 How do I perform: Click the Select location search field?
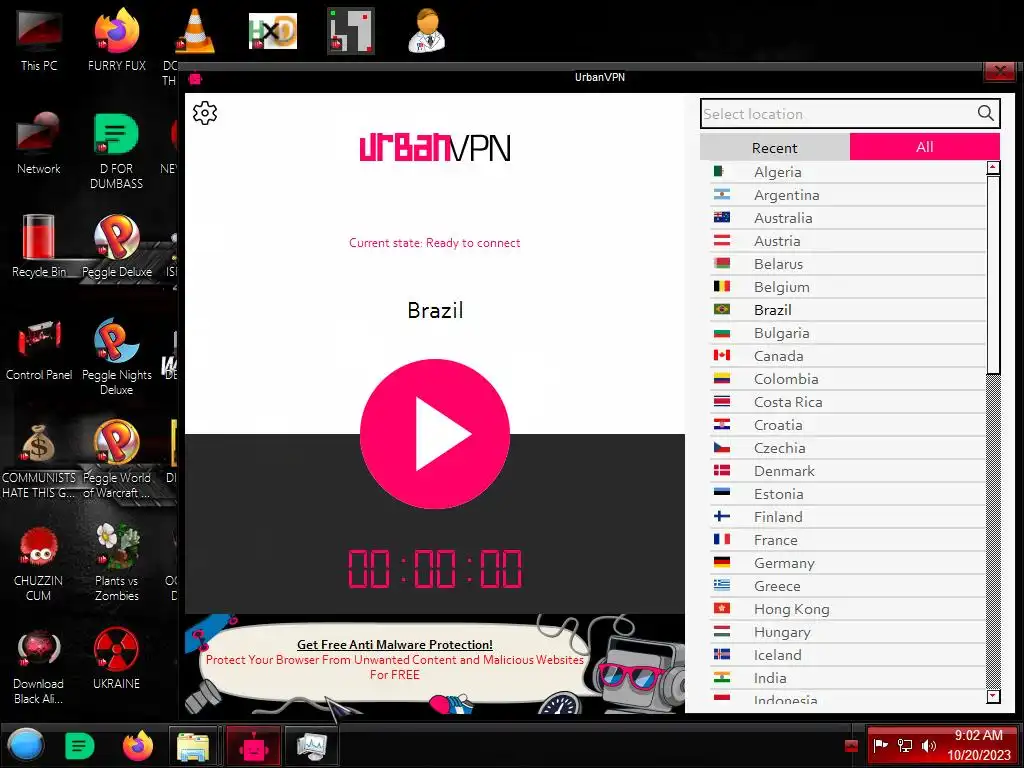tap(850, 114)
